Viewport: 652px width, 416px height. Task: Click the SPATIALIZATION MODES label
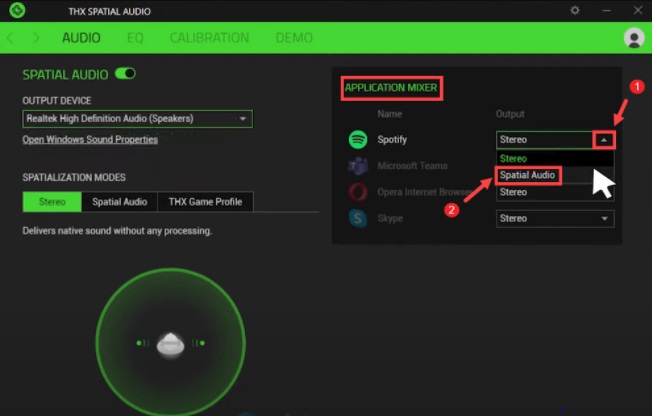(74, 178)
